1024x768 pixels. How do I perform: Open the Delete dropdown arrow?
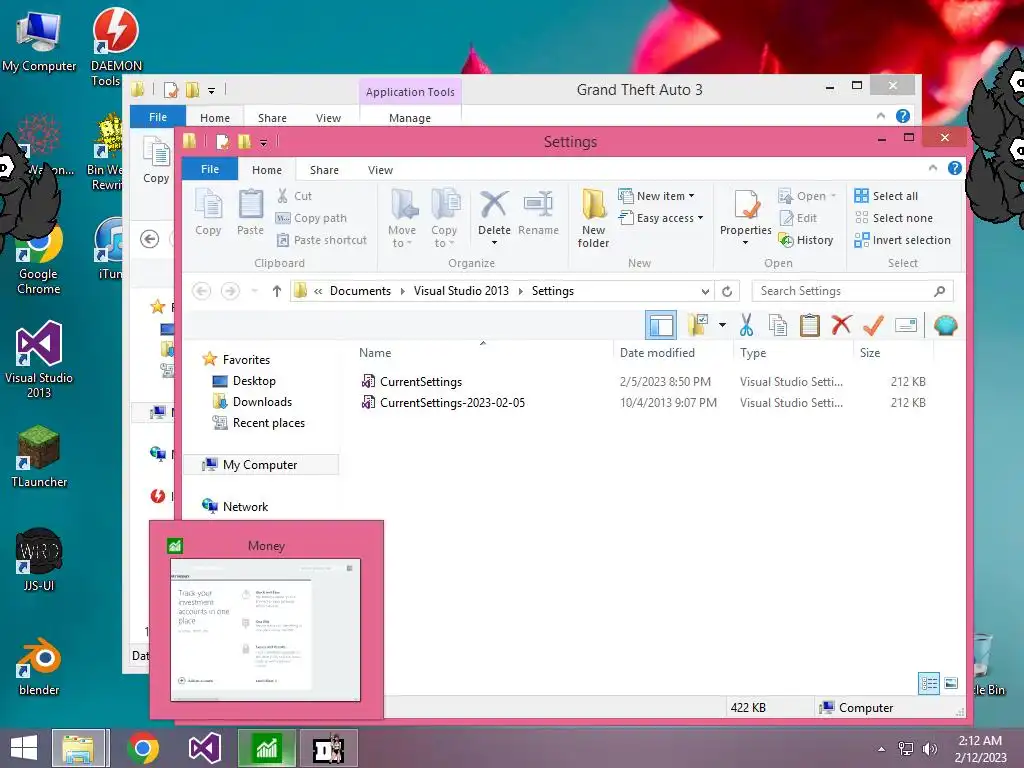494,243
